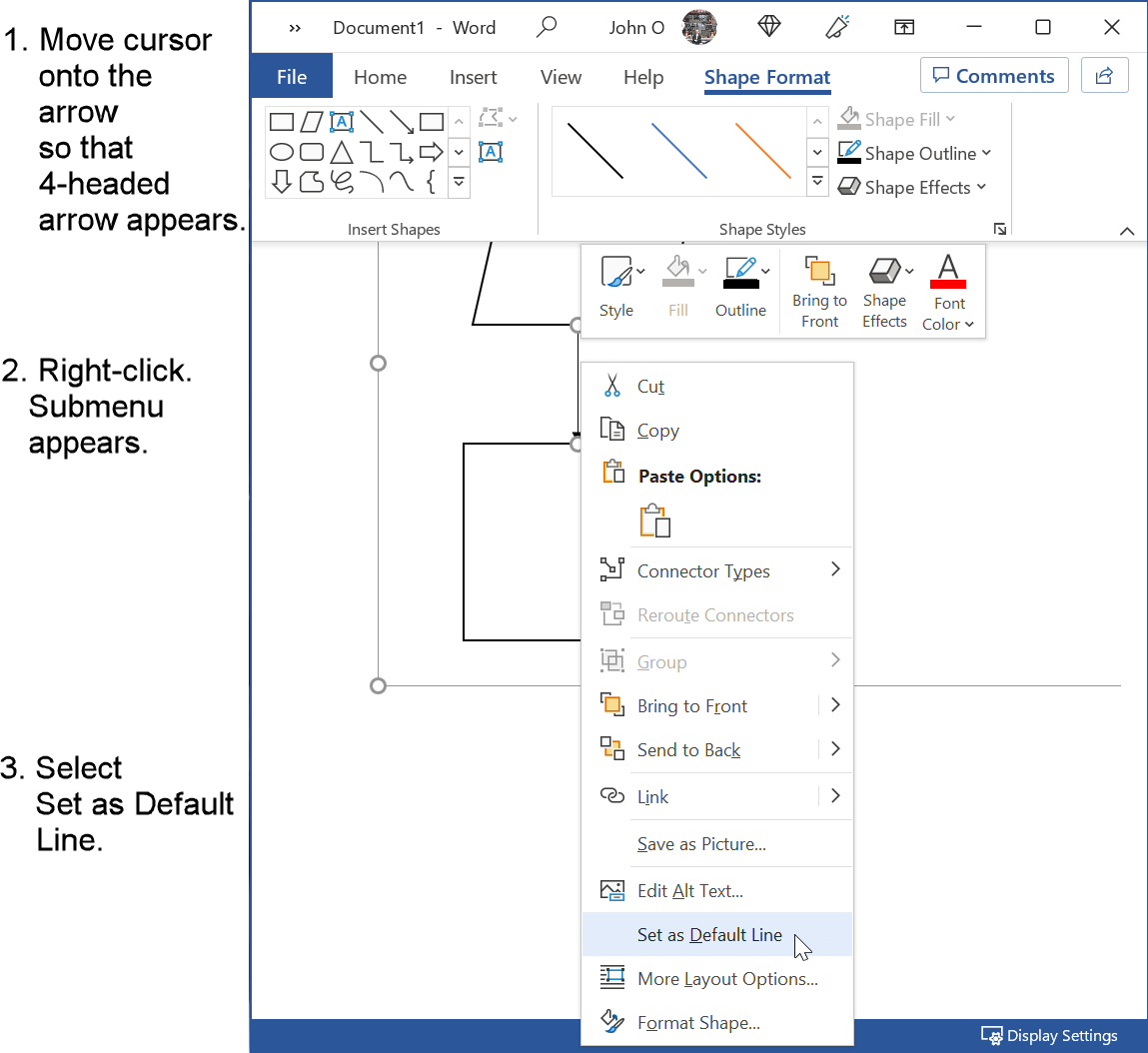Expand the Shape Outline dropdown

[986, 153]
